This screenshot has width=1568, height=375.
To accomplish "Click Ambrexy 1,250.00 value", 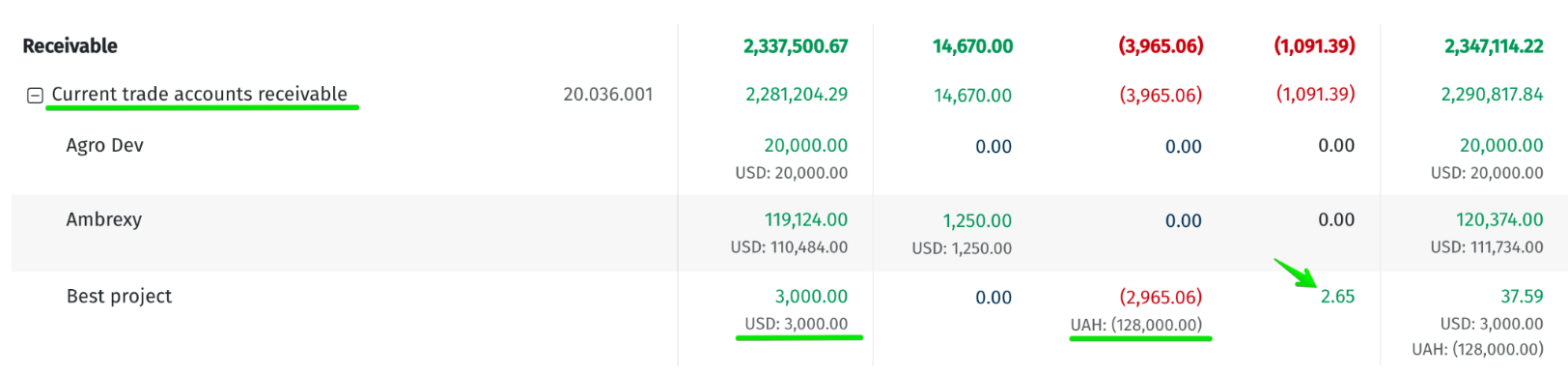I will pos(977,220).
